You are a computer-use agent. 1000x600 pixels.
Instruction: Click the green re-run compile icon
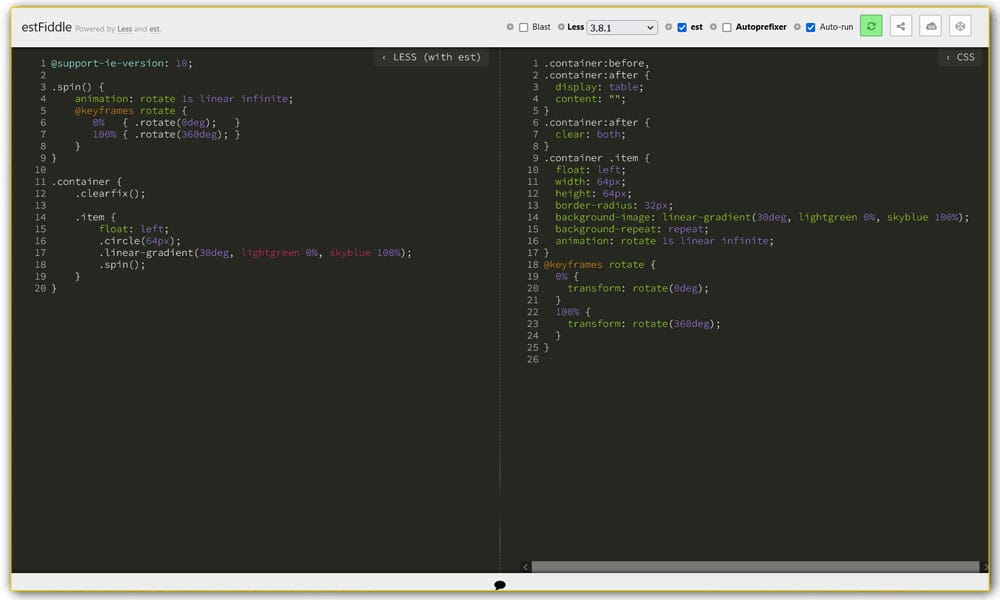[x=870, y=26]
